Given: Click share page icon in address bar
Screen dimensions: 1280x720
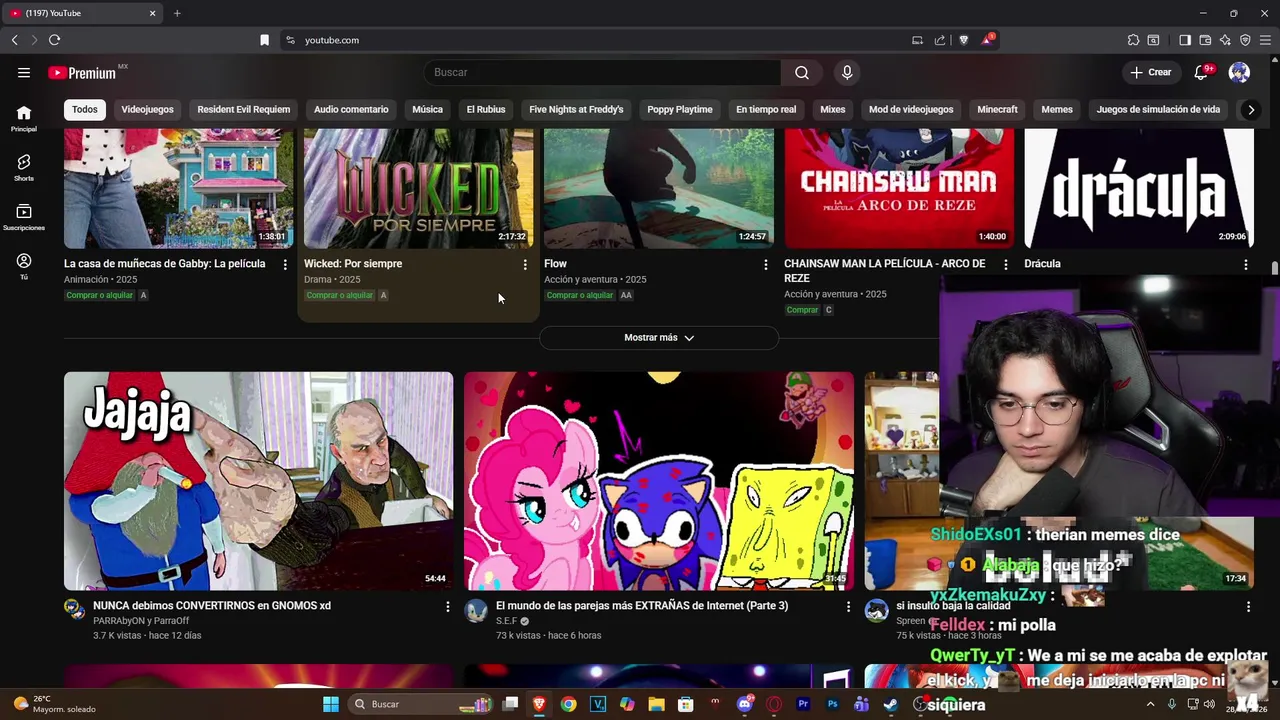Looking at the screenshot, I should coord(940,40).
